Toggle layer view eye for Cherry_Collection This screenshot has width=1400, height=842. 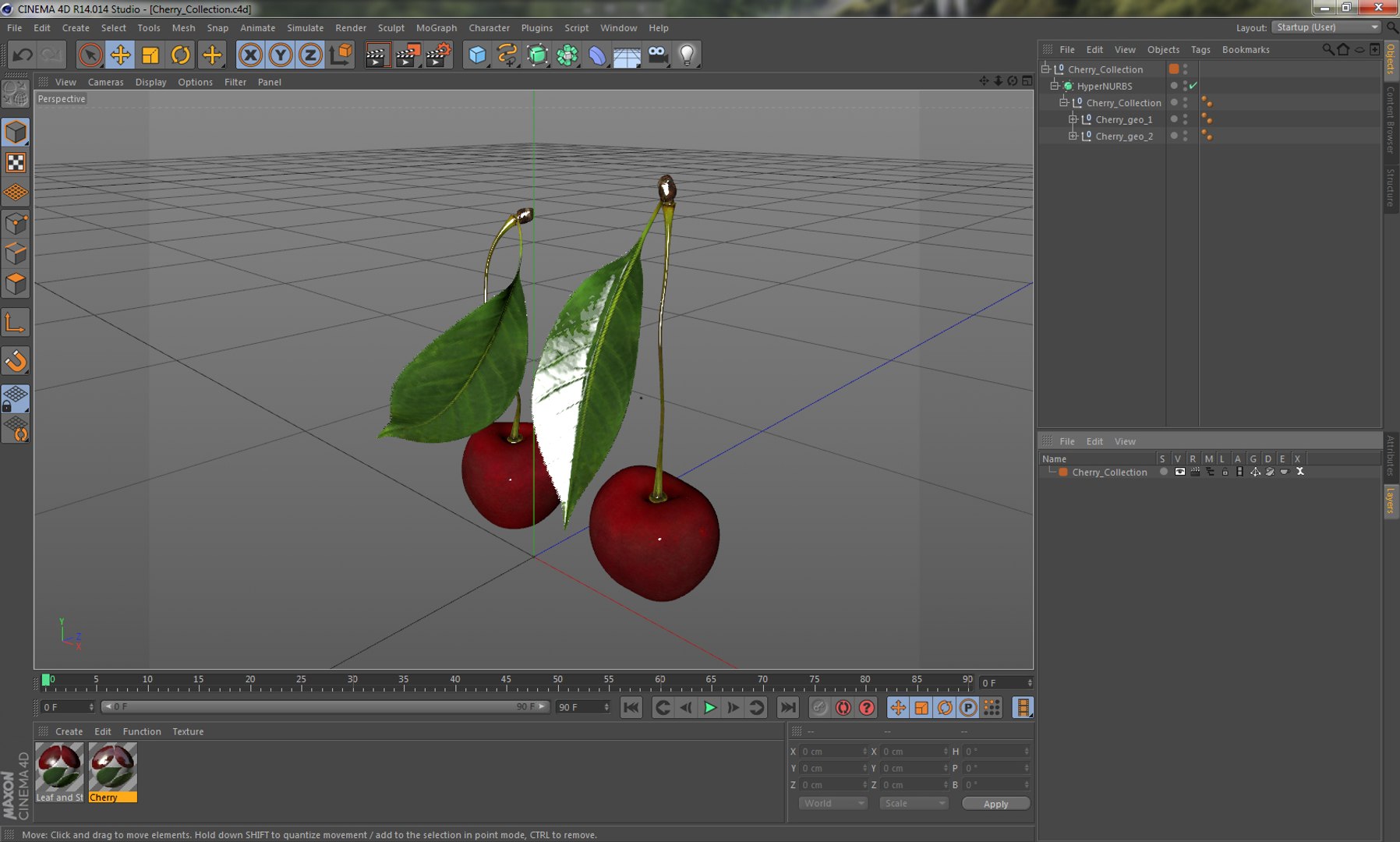click(1179, 472)
